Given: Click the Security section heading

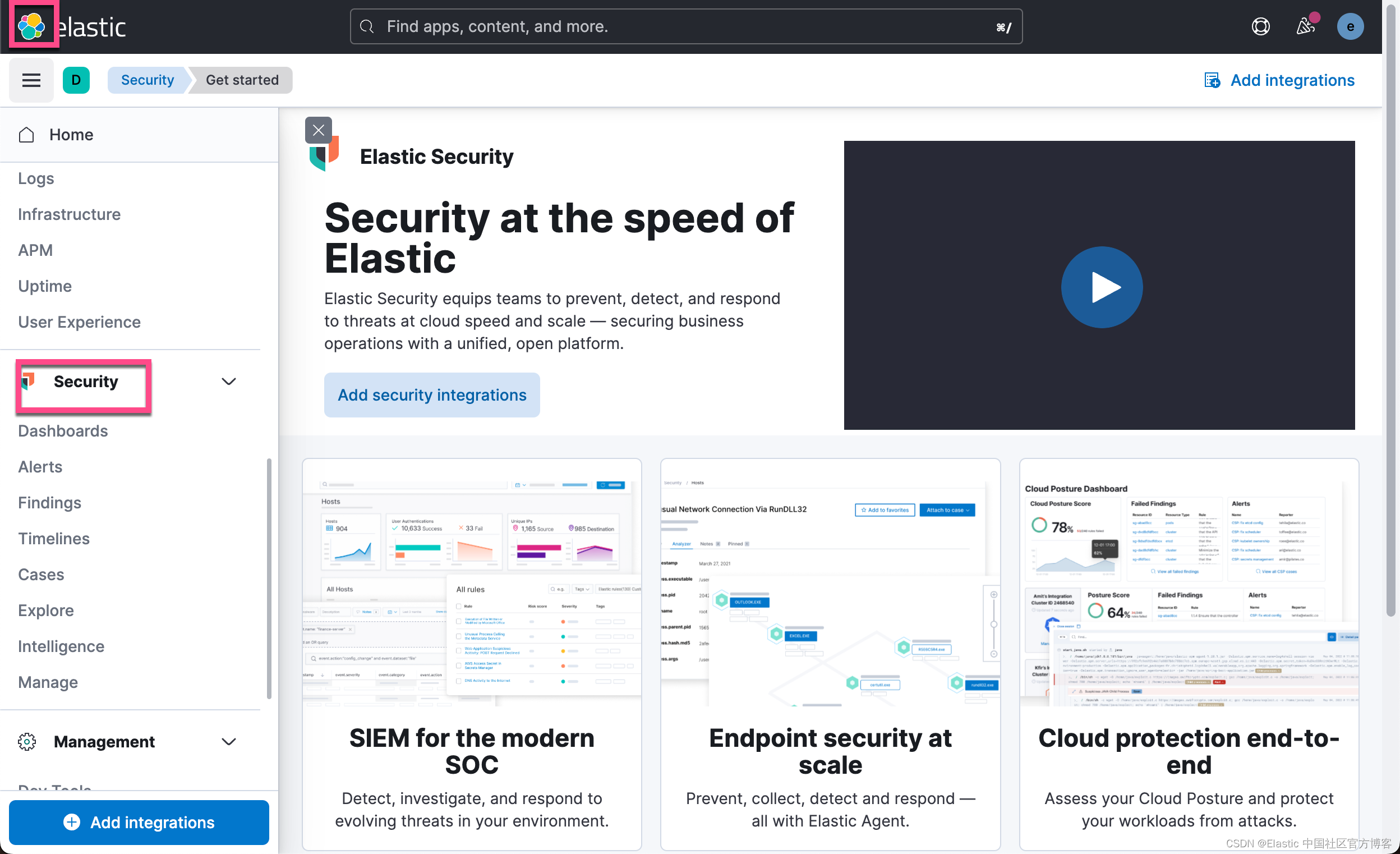Looking at the screenshot, I should tap(86, 382).
